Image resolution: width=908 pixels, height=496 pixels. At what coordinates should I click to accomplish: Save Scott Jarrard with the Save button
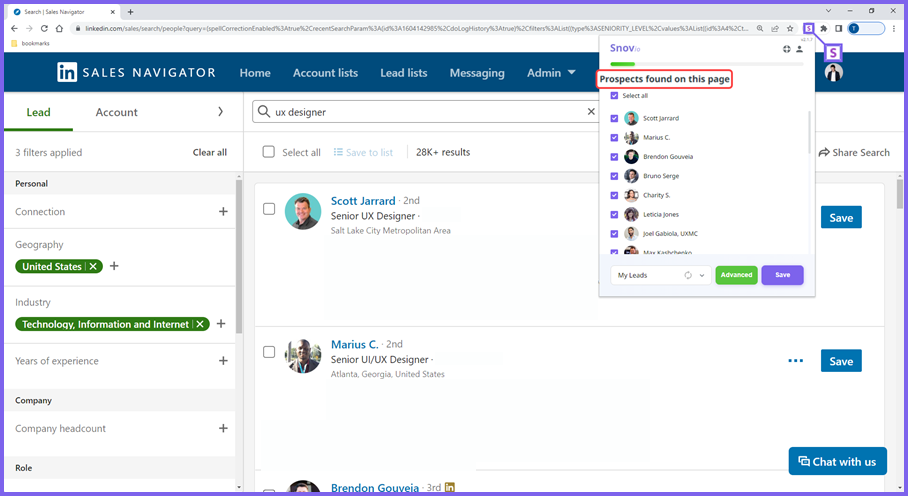click(x=841, y=218)
